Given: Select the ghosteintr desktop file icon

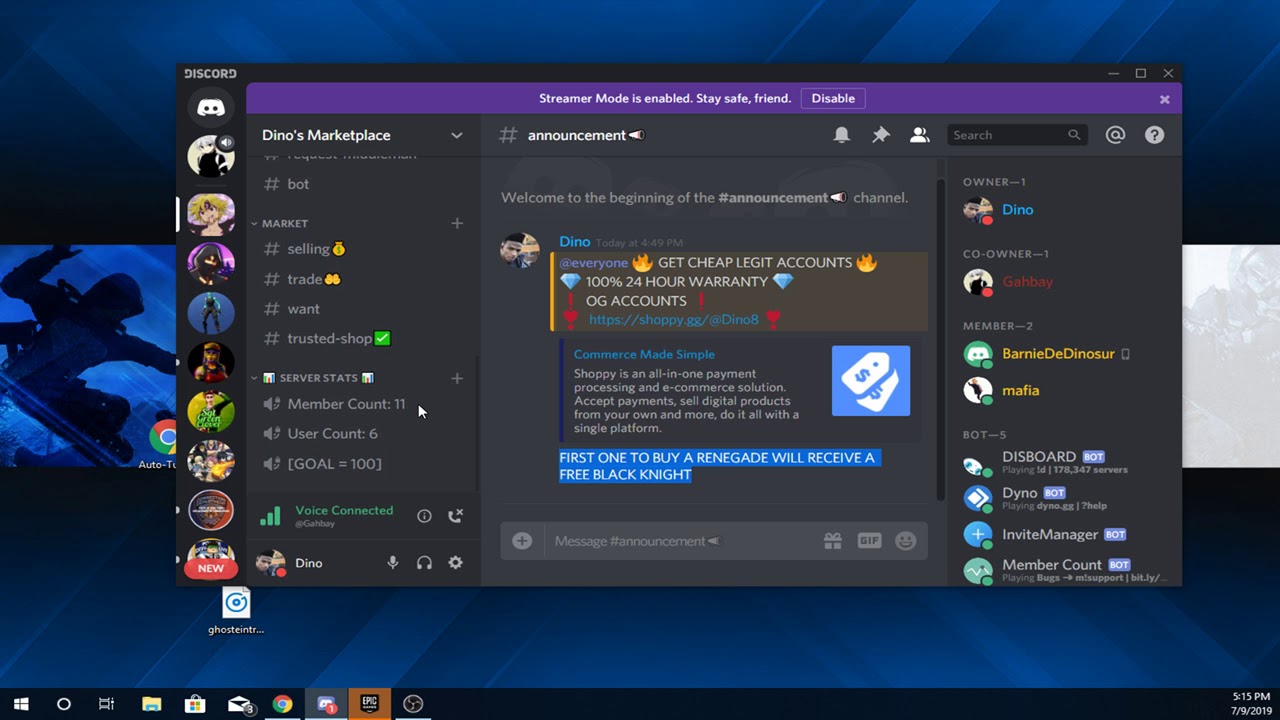Looking at the screenshot, I should [236, 611].
